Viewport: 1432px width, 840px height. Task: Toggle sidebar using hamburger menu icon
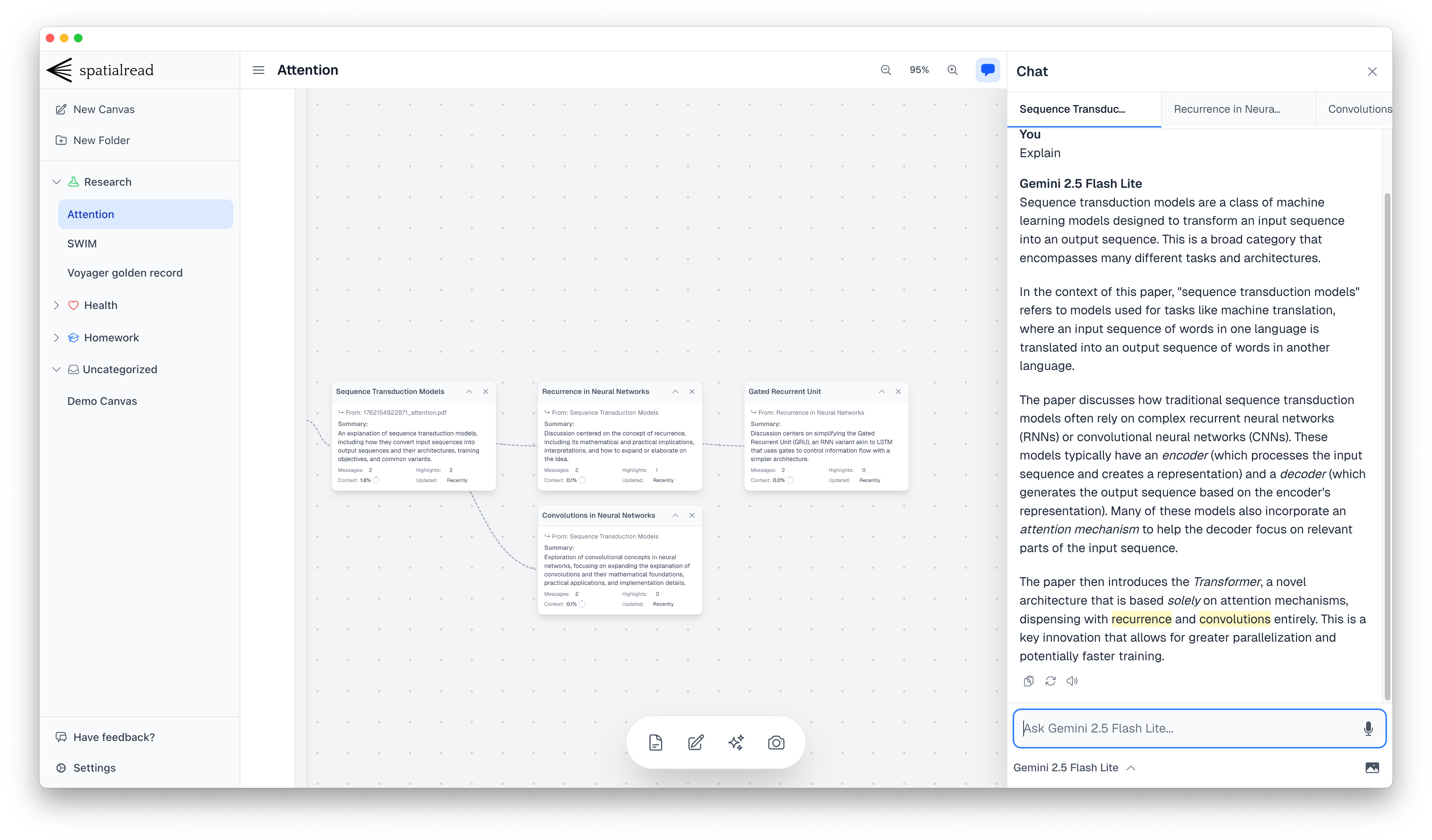point(259,70)
